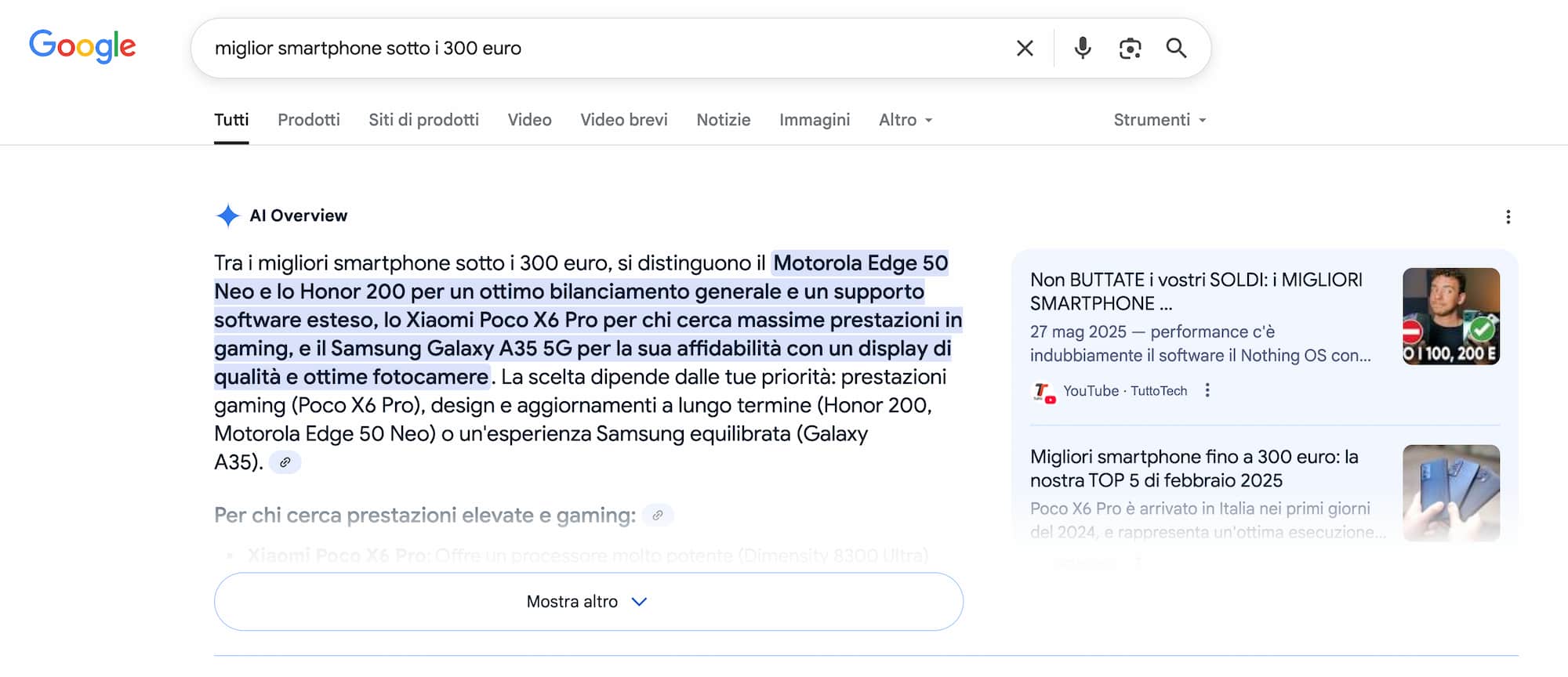Screen dimensions: 1568x677
Task: Submit search using magnifying glass icon
Action: point(1176,49)
